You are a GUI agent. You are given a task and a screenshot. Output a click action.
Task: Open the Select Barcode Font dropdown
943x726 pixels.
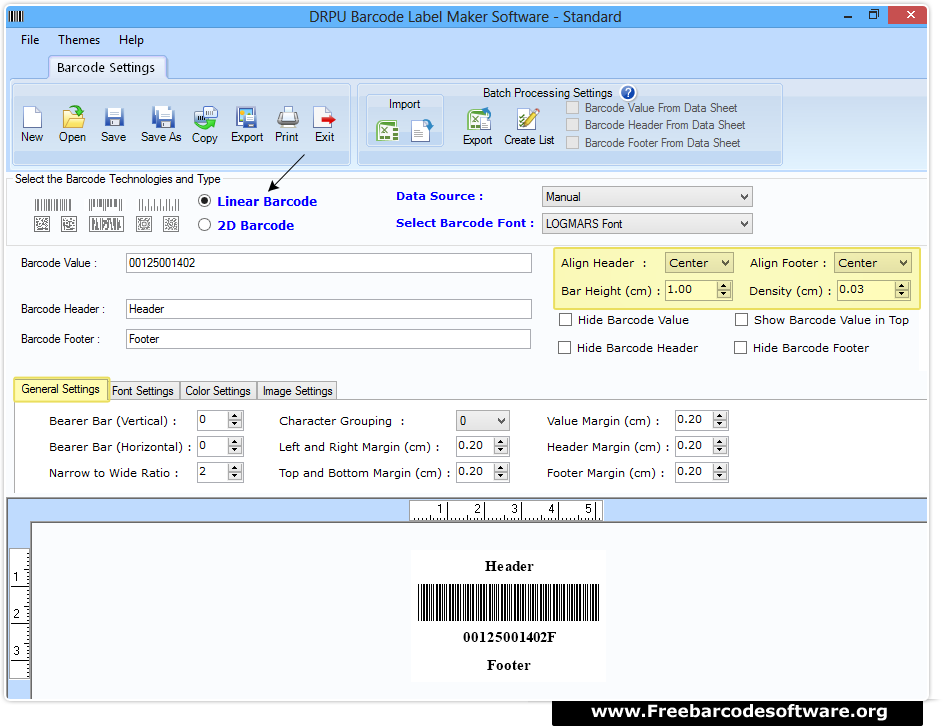coord(647,224)
